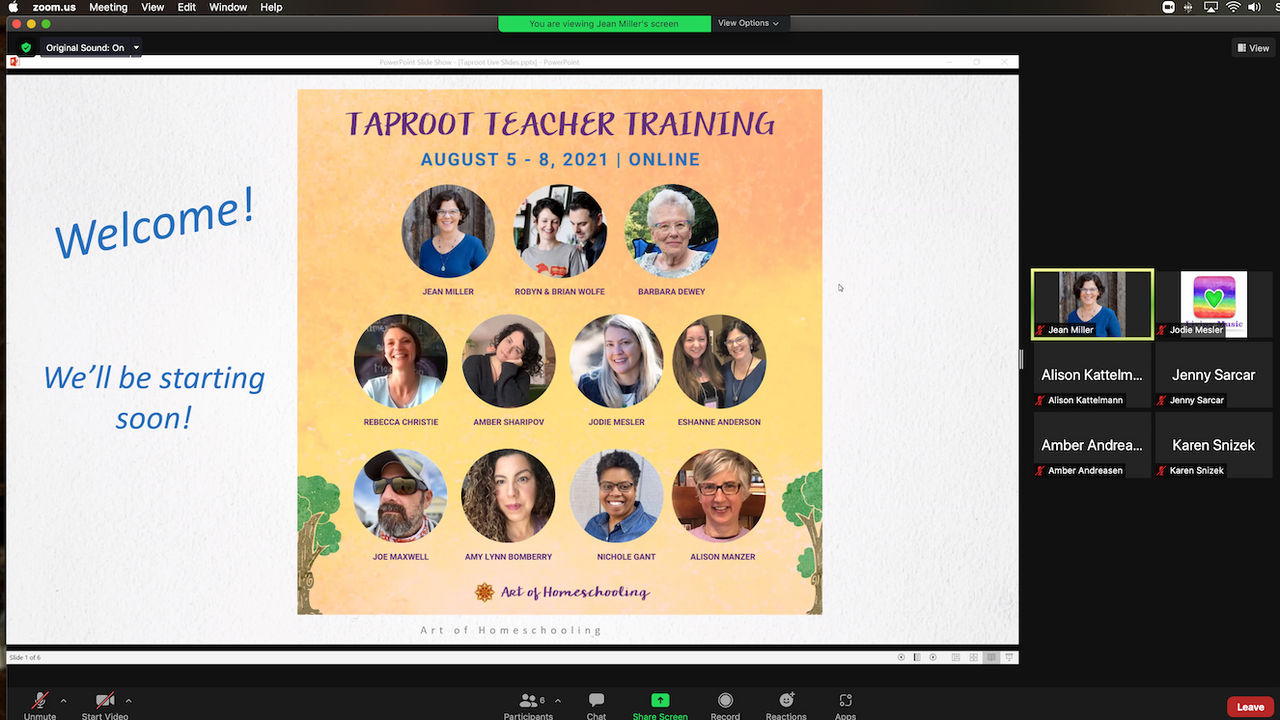Click 'We'll be starting soon!' slide text
The image size is (1280, 720).
(x=153, y=397)
